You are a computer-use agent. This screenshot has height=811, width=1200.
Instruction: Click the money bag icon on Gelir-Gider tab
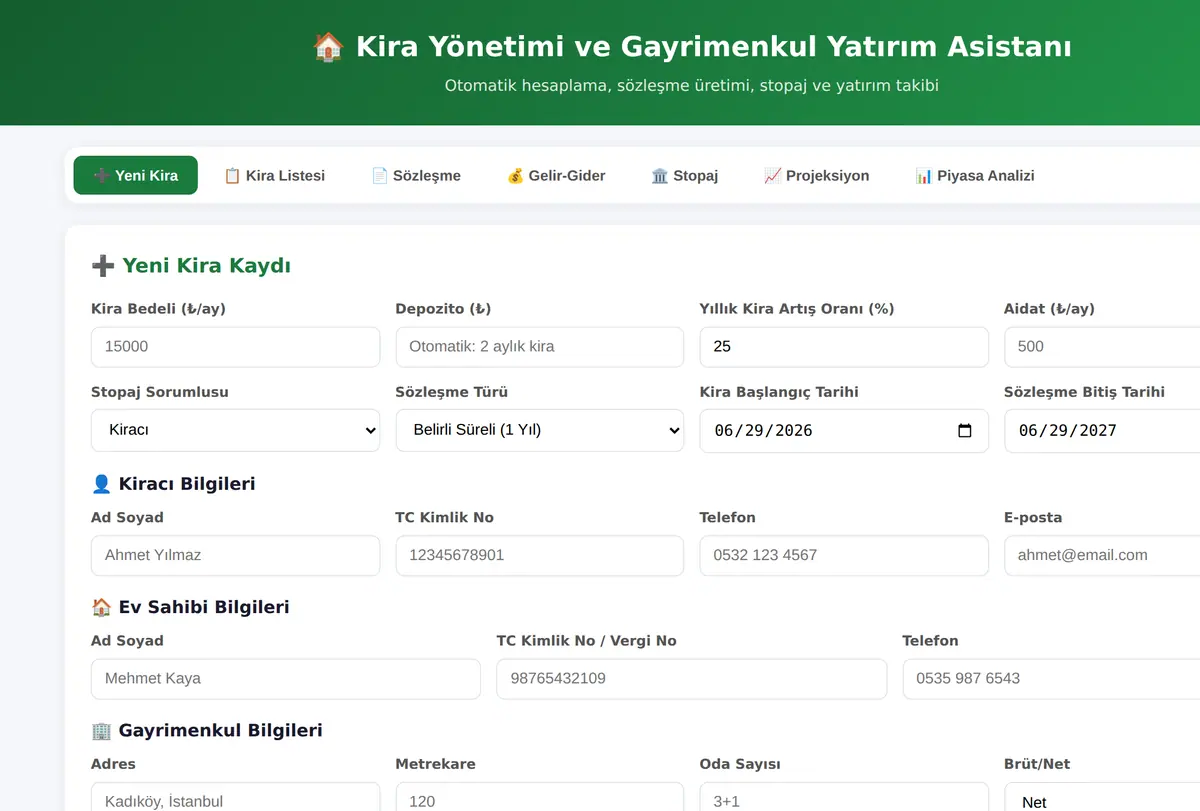coord(515,176)
